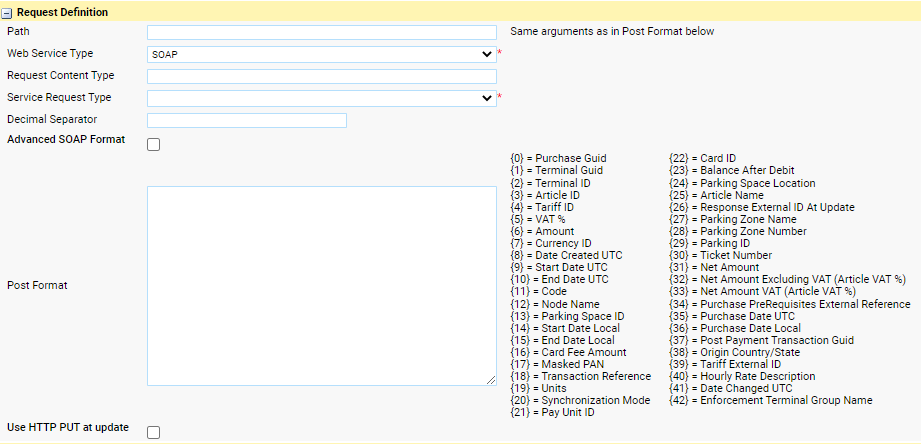Click the '{17} = Masked PAN' entry

557,364
